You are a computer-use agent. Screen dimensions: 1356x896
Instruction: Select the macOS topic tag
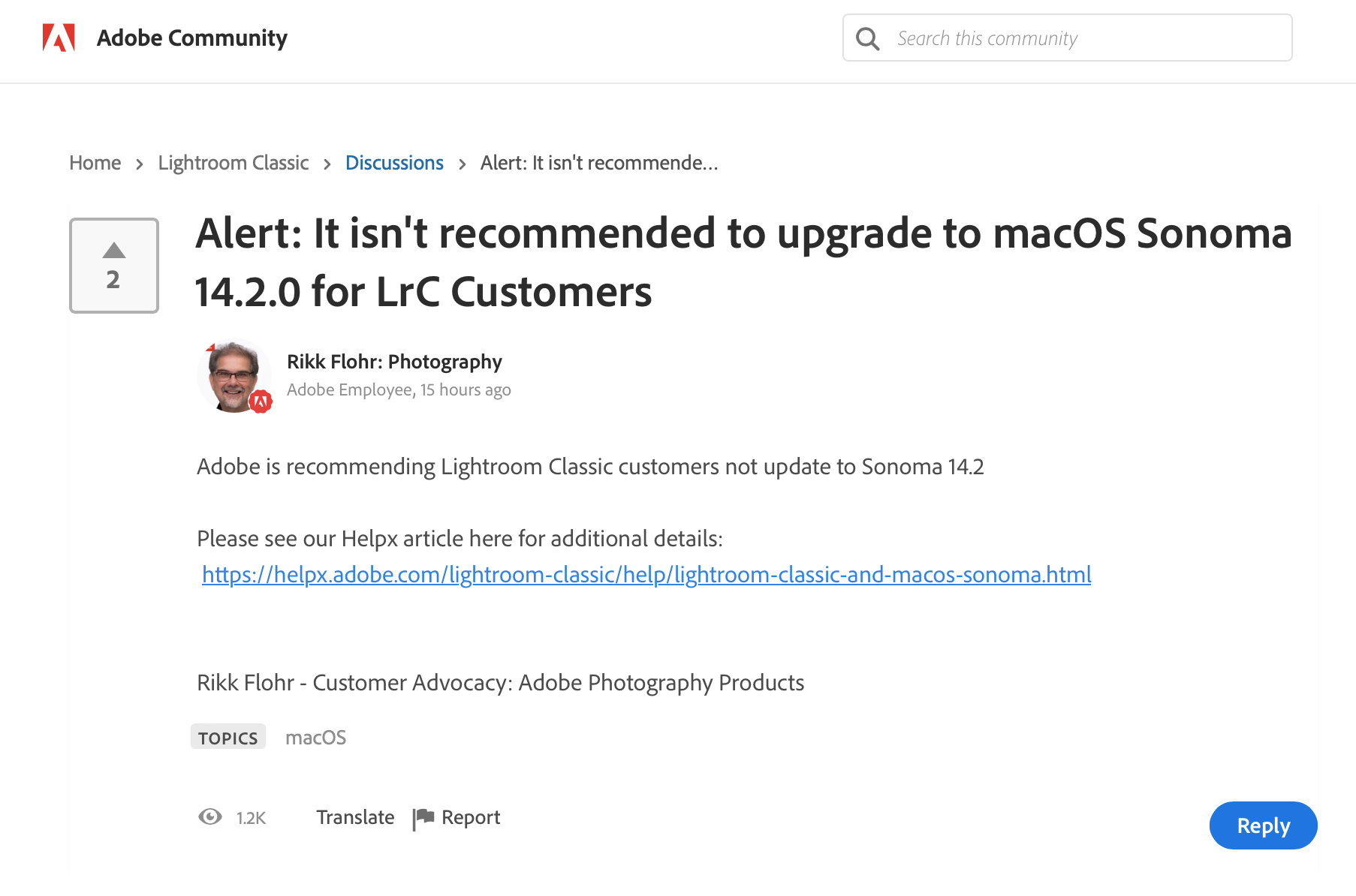pyautogui.click(x=315, y=738)
